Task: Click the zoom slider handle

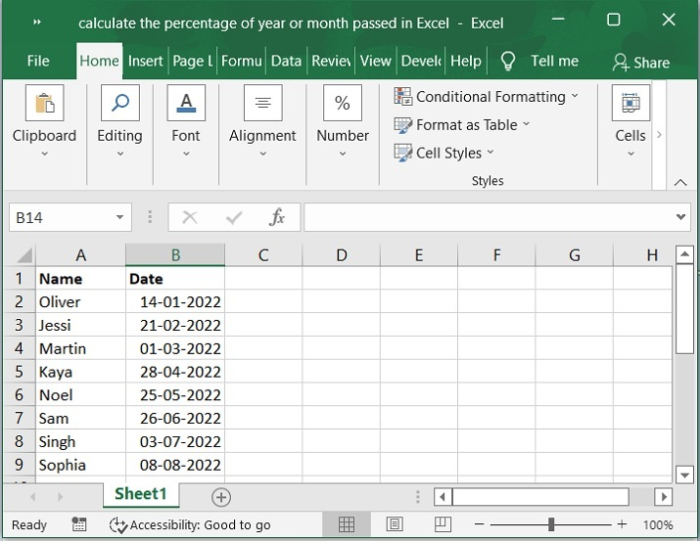Action: (x=551, y=524)
